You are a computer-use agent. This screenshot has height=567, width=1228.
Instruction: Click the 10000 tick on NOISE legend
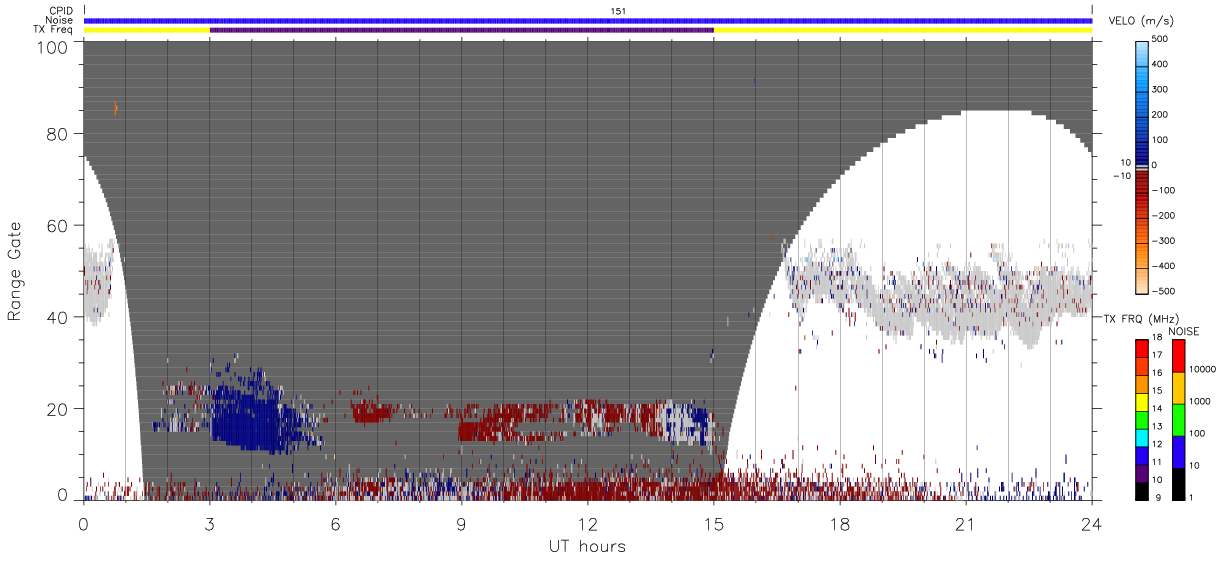(1202, 369)
